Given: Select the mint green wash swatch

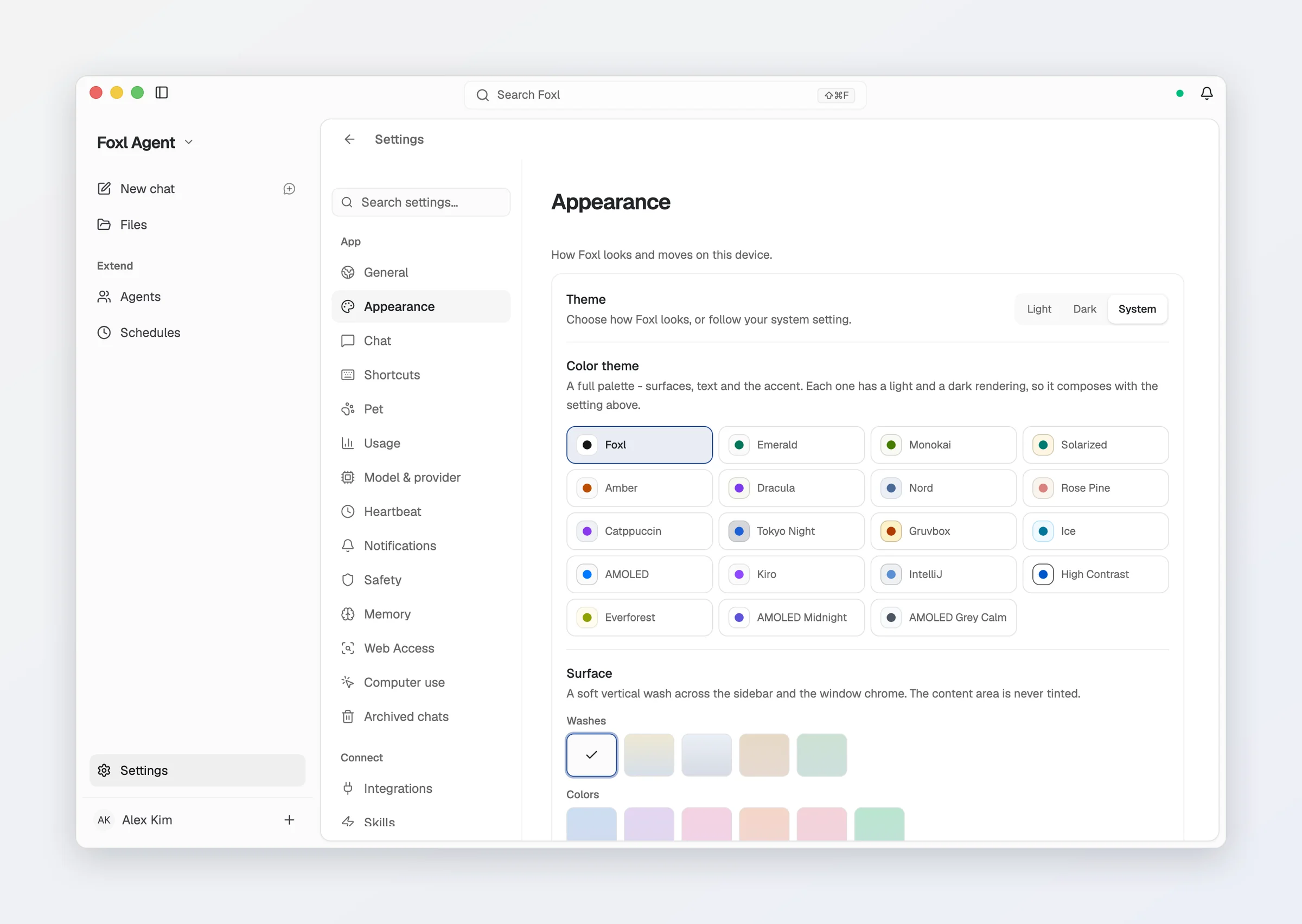Looking at the screenshot, I should pyautogui.click(x=822, y=755).
